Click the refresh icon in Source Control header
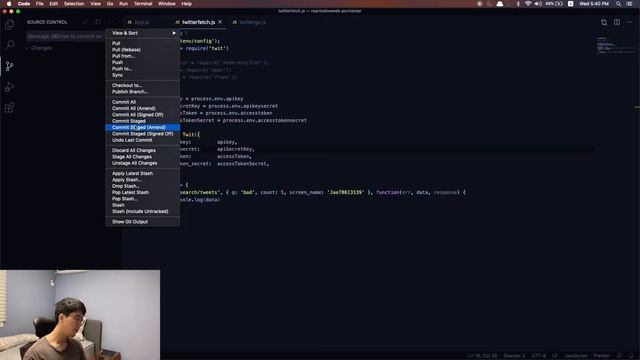Screen dimensions: 640x360 [x=98, y=22]
